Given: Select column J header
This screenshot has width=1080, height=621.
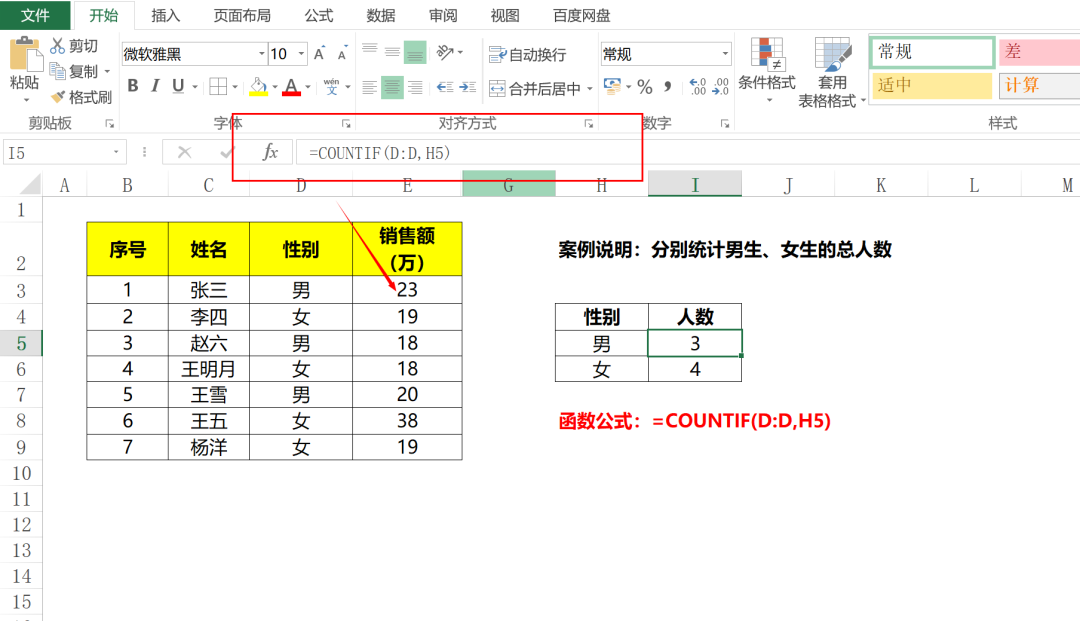Looking at the screenshot, I should [x=788, y=185].
